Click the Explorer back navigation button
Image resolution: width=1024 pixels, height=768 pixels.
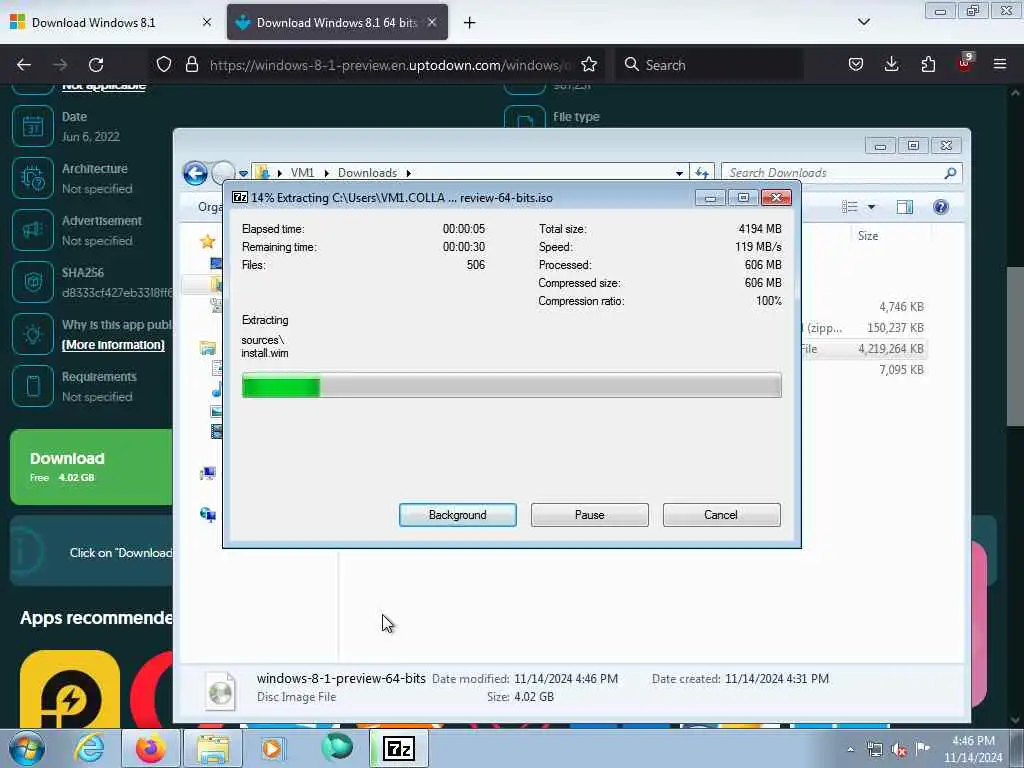pyautogui.click(x=195, y=173)
